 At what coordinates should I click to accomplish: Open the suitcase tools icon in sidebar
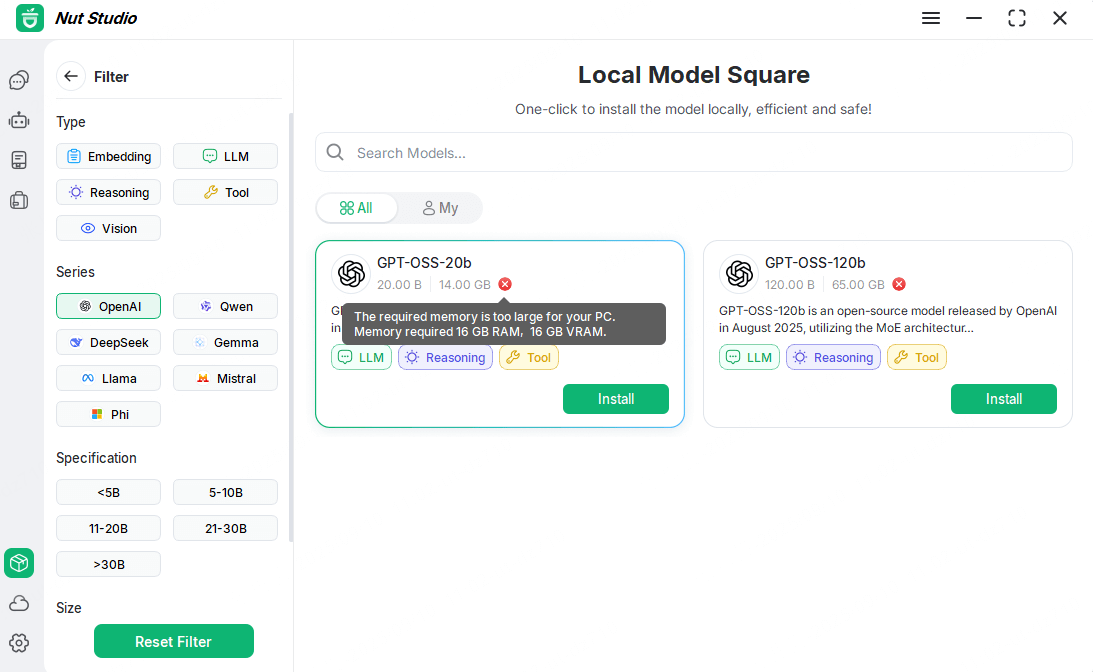point(19,201)
